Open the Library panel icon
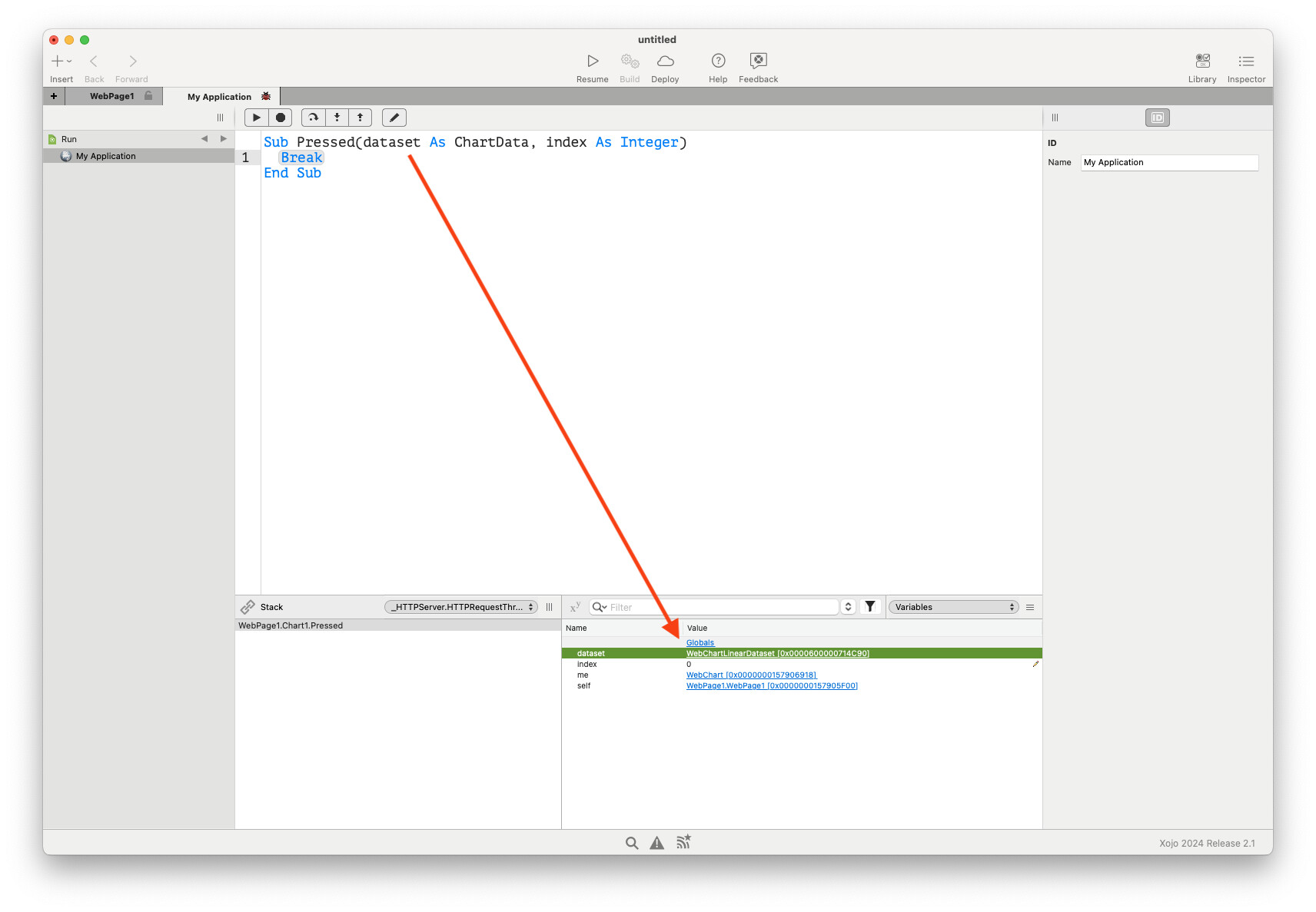This screenshot has width=1316, height=912. [1202, 61]
